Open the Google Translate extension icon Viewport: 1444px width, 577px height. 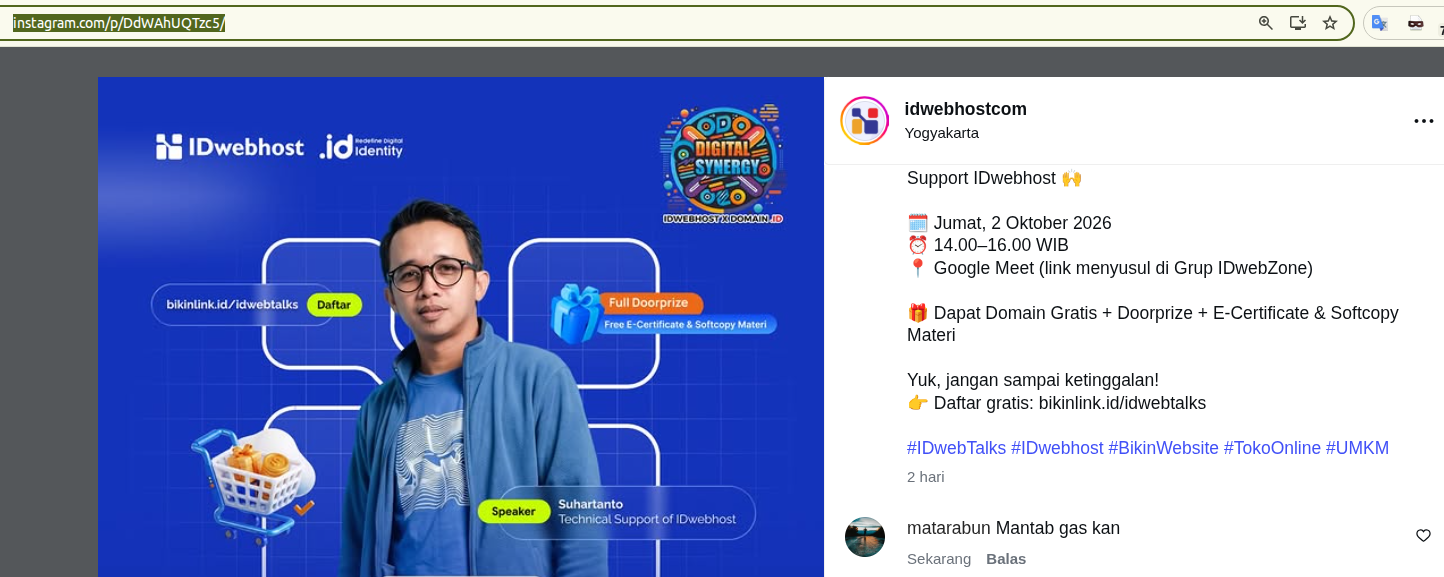[1380, 23]
